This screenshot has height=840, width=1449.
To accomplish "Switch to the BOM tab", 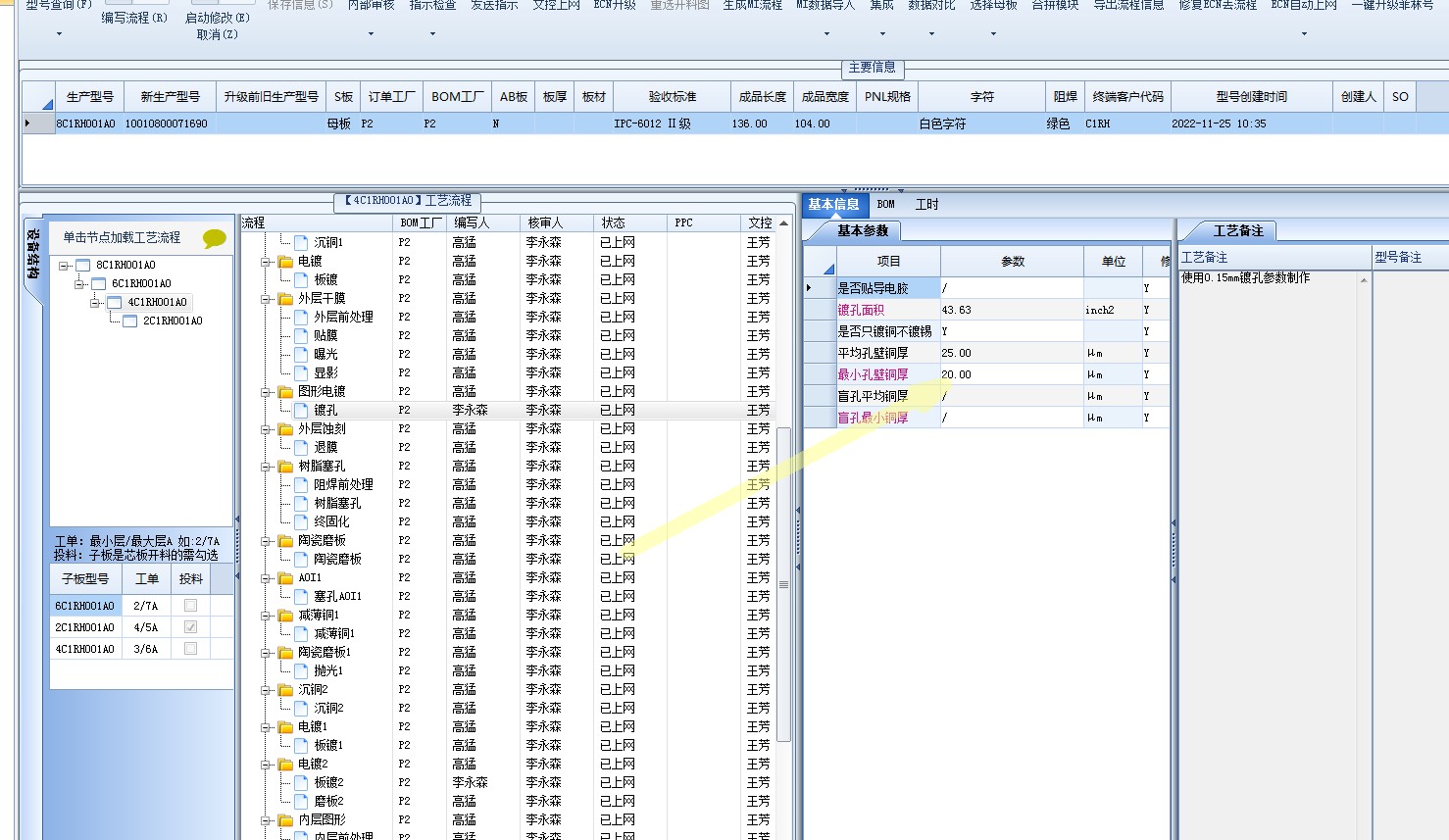I will point(886,205).
